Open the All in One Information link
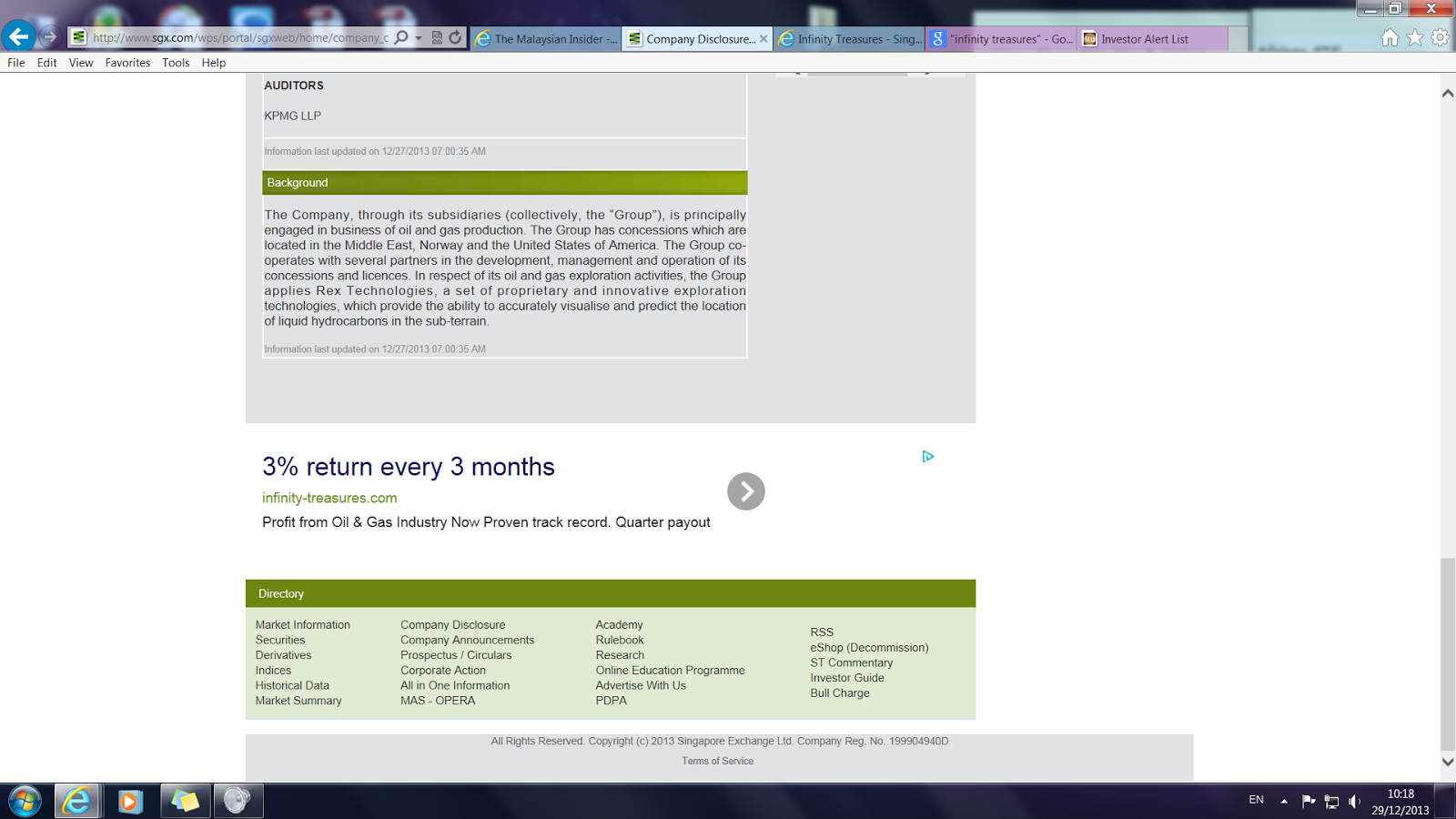Screen dimensions: 1456x819 [x=455, y=686]
